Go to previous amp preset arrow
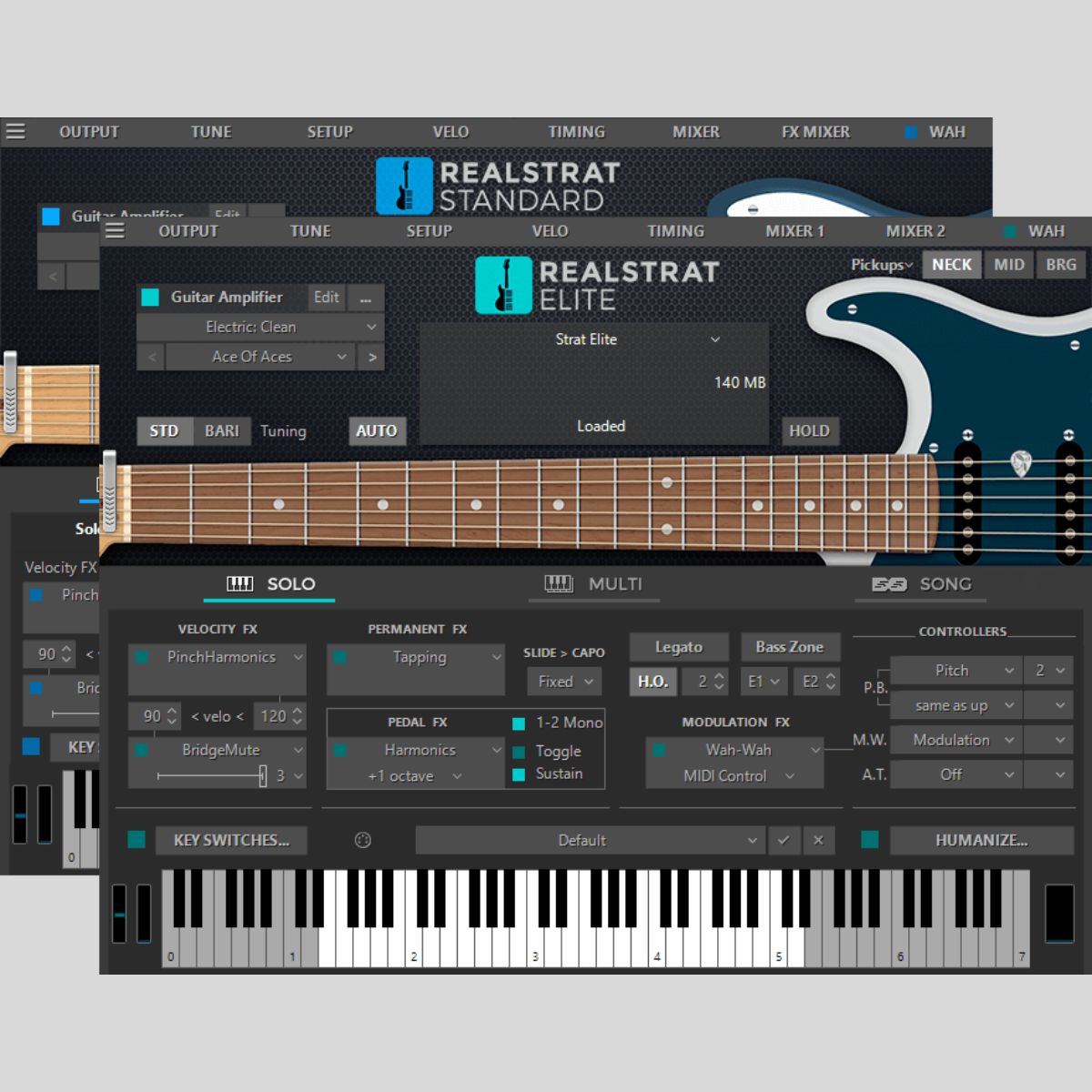Screen dimensions: 1092x1092 pyautogui.click(x=152, y=357)
